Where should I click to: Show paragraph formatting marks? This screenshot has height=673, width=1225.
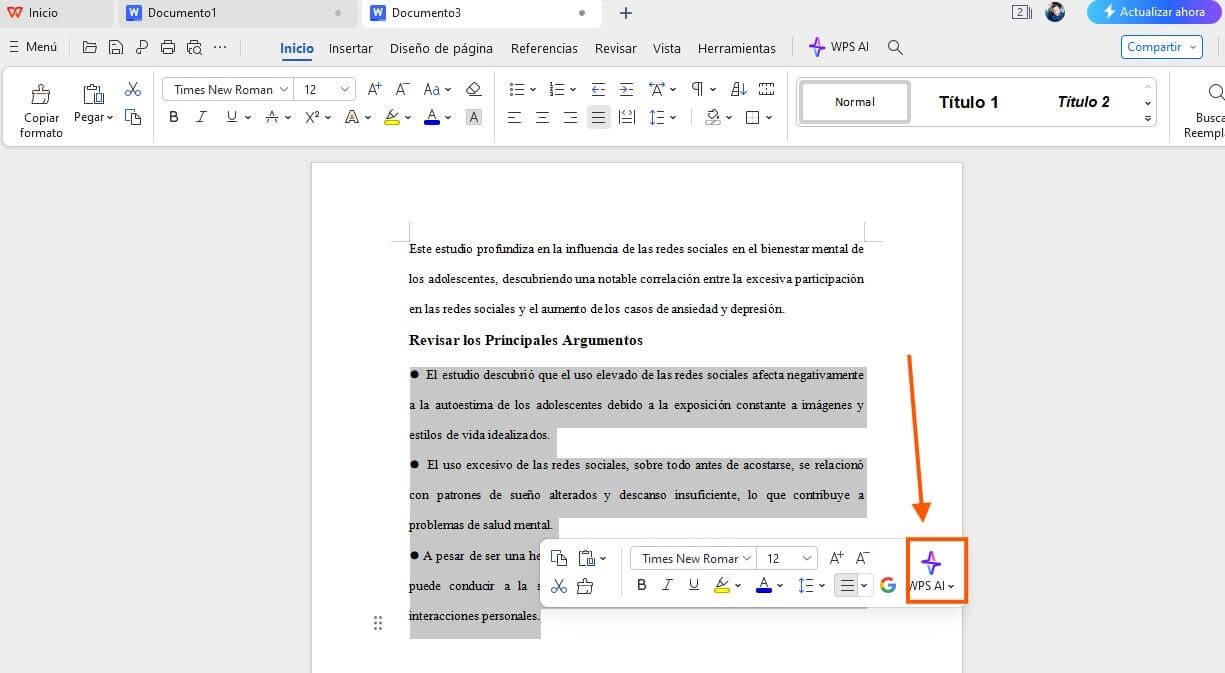697,88
